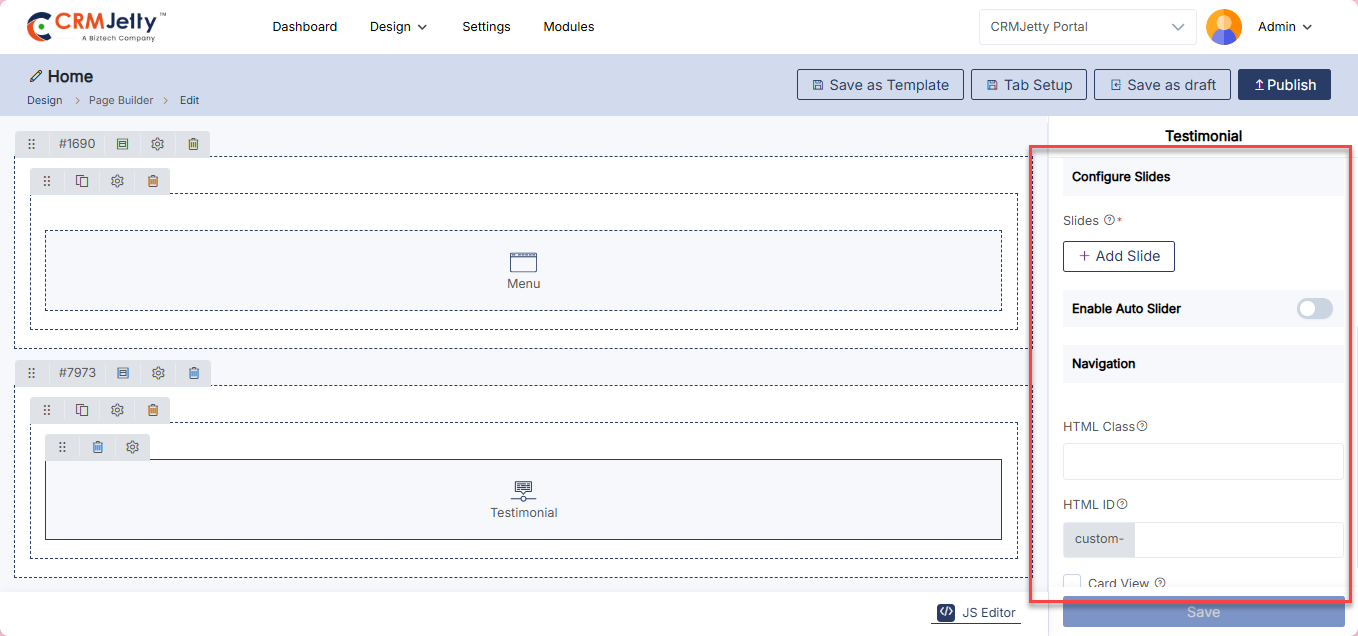This screenshot has width=1358, height=636.
Task: Publish the Home page
Action: pos(1284,85)
